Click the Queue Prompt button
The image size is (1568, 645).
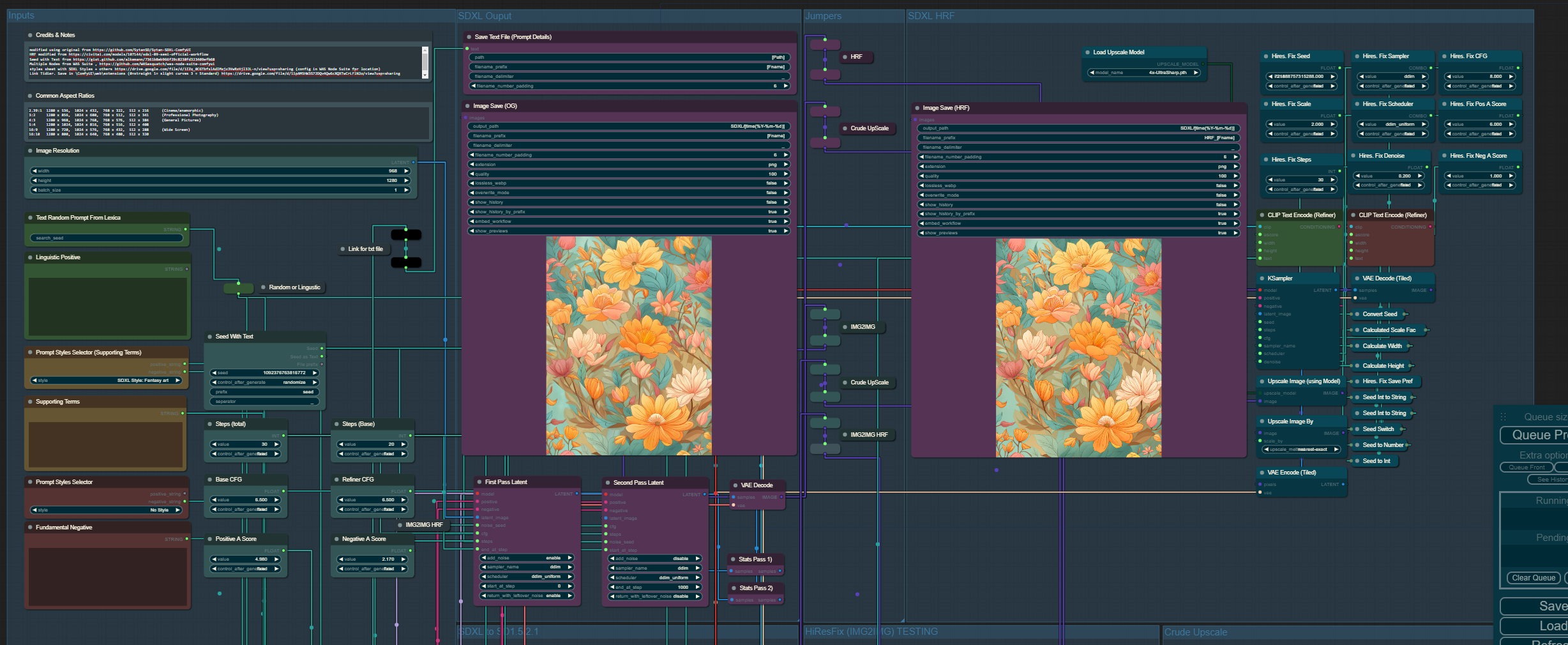click(1534, 435)
